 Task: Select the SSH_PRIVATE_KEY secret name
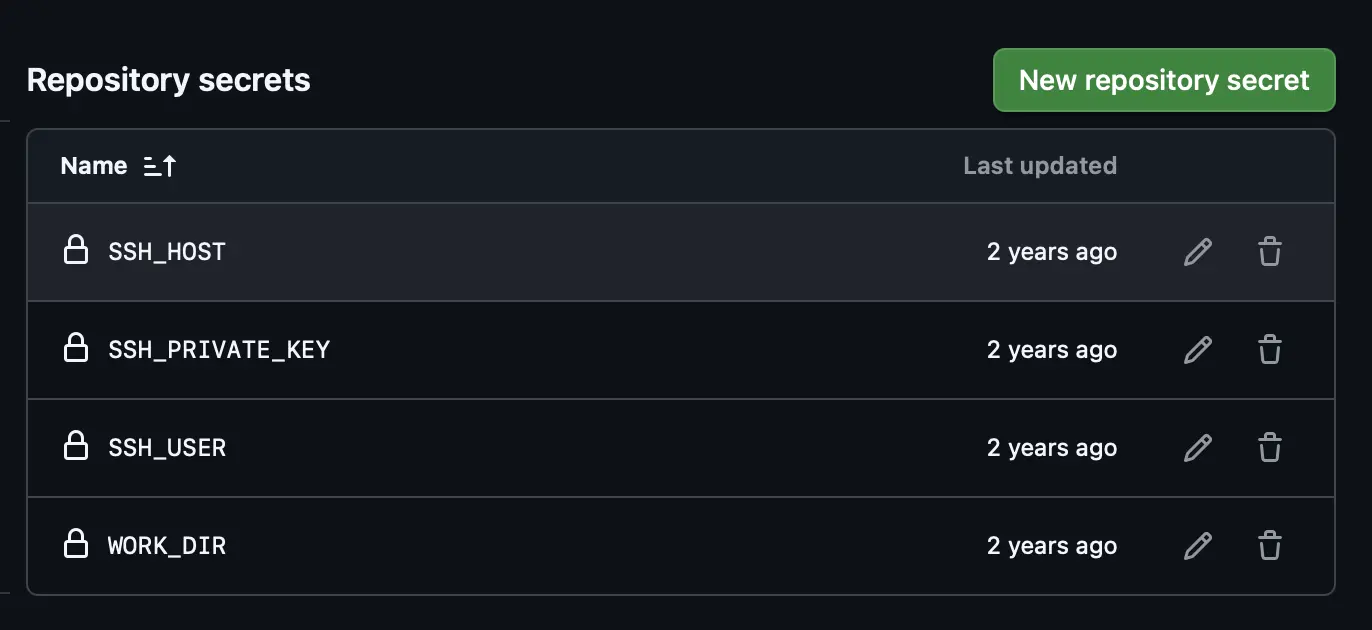click(219, 350)
